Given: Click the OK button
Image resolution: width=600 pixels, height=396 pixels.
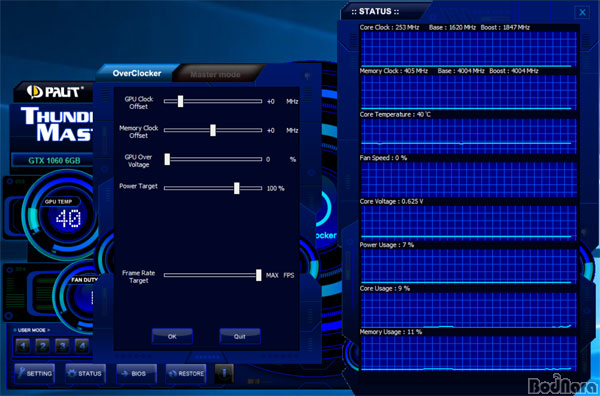Looking at the screenshot, I should click(x=172, y=336).
